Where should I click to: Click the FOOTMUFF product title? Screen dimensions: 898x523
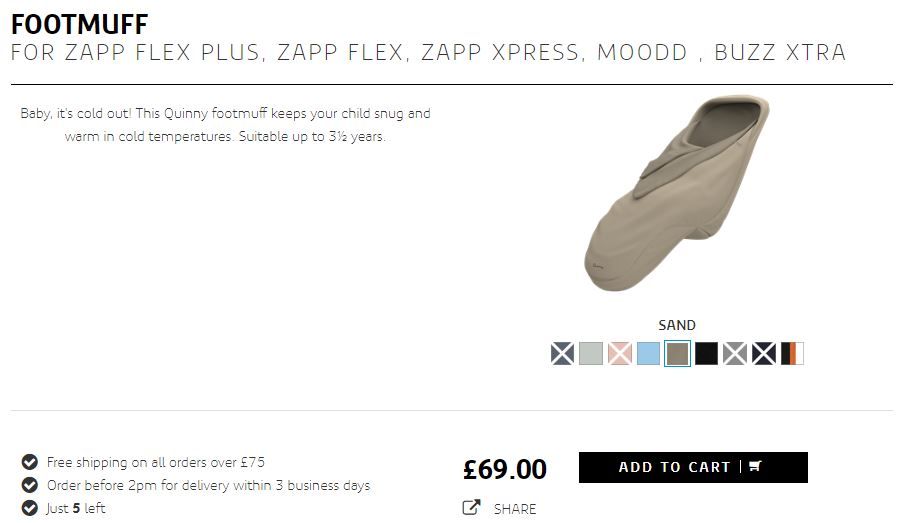(x=79, y=25)
